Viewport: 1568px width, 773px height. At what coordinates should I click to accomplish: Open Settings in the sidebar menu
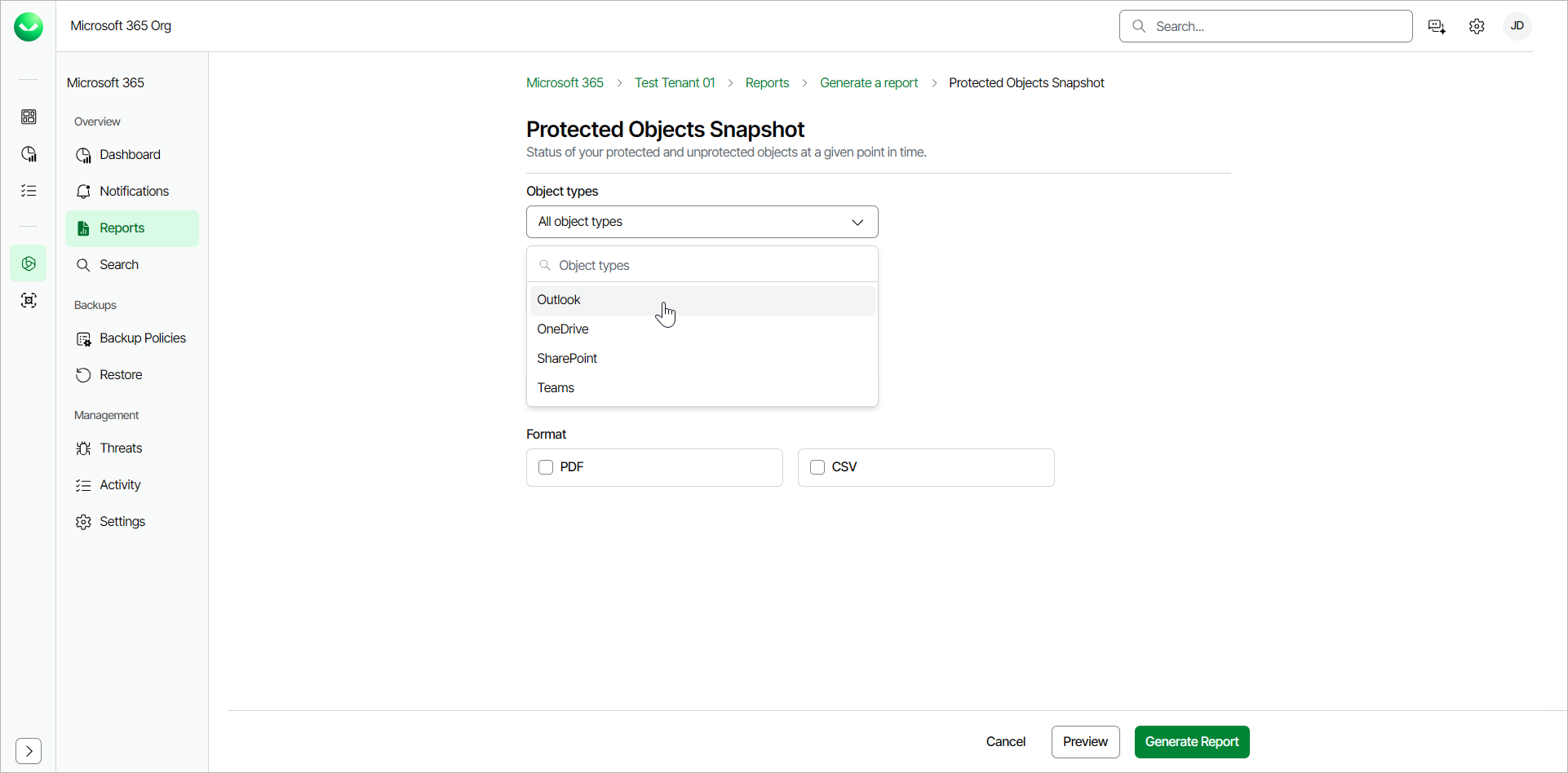[x=132, y=522]
